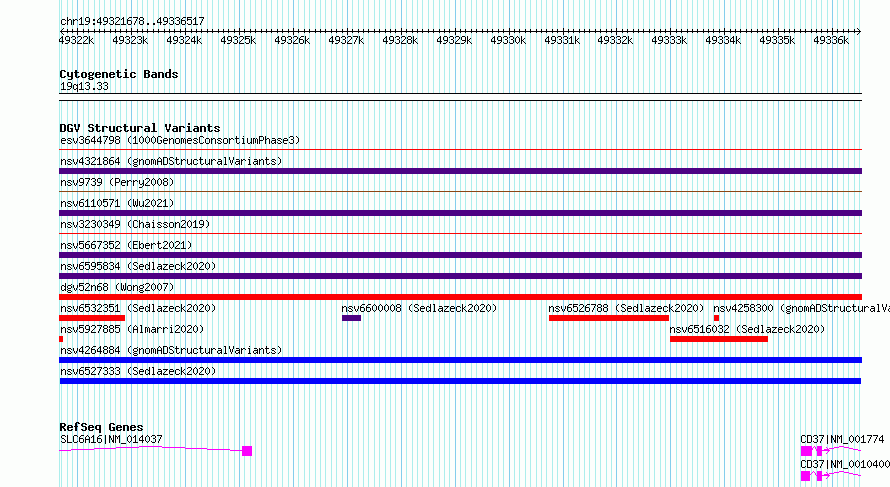Viewport: 890px width, 487px height.
Task: Click the chr19:49321678..49336517 coordinates text
Action: click(132, 21)
